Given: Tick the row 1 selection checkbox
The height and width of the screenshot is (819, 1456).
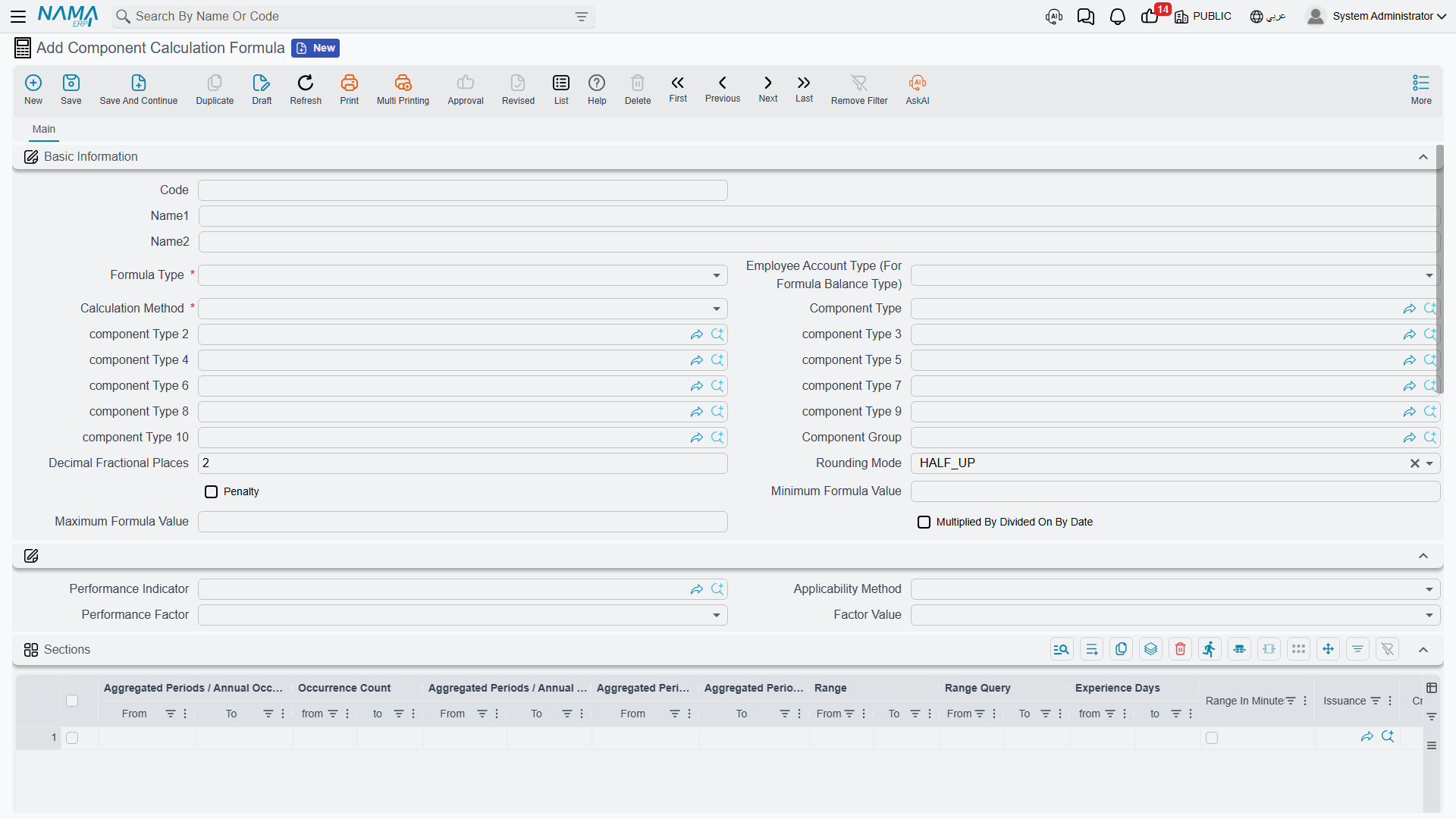Looking at the screenshot, I should click(72, 738).
